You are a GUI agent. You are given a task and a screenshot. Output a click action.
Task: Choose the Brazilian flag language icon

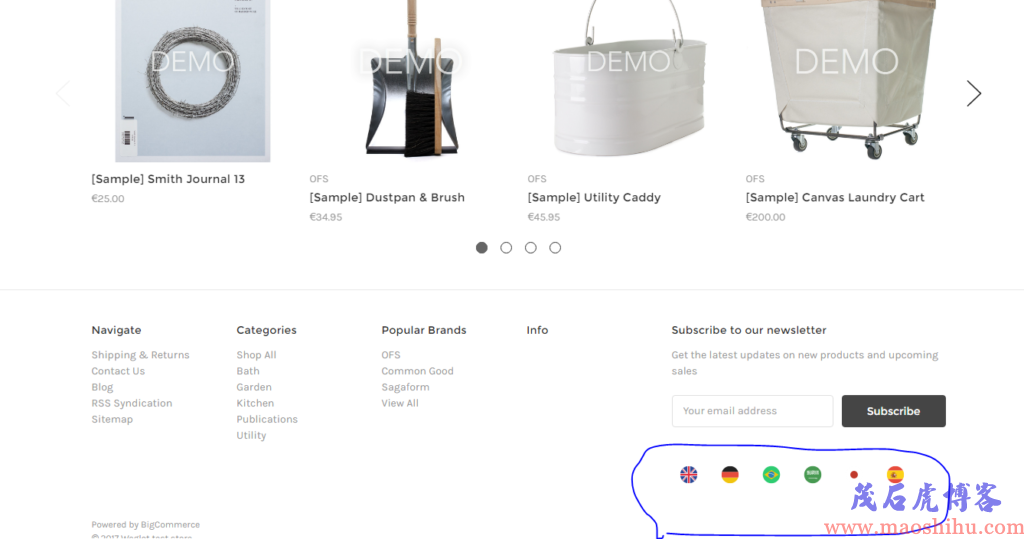(x=771, y=474)
